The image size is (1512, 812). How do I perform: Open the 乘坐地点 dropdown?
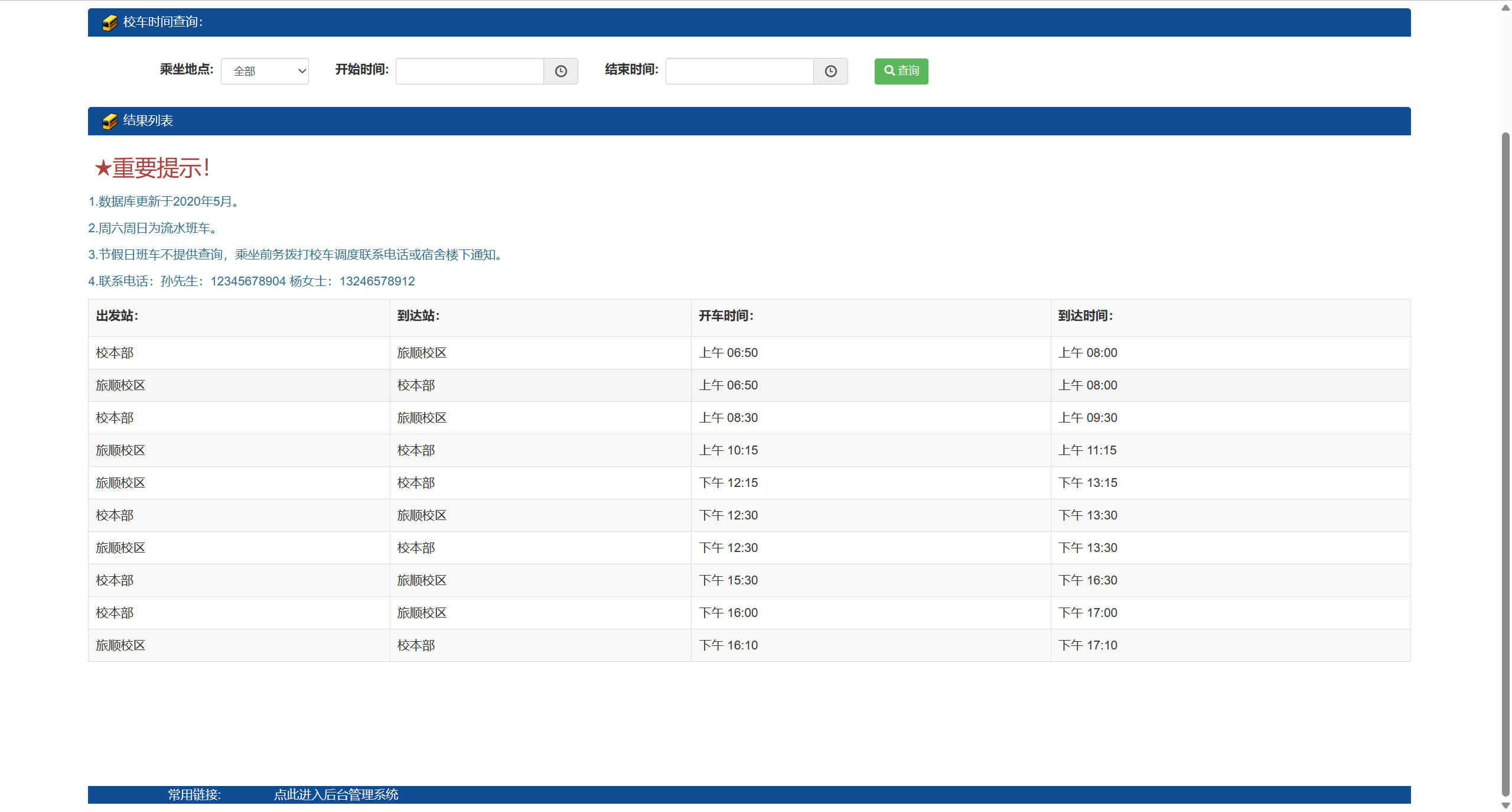pyautogui.click(x=265, y=72)
